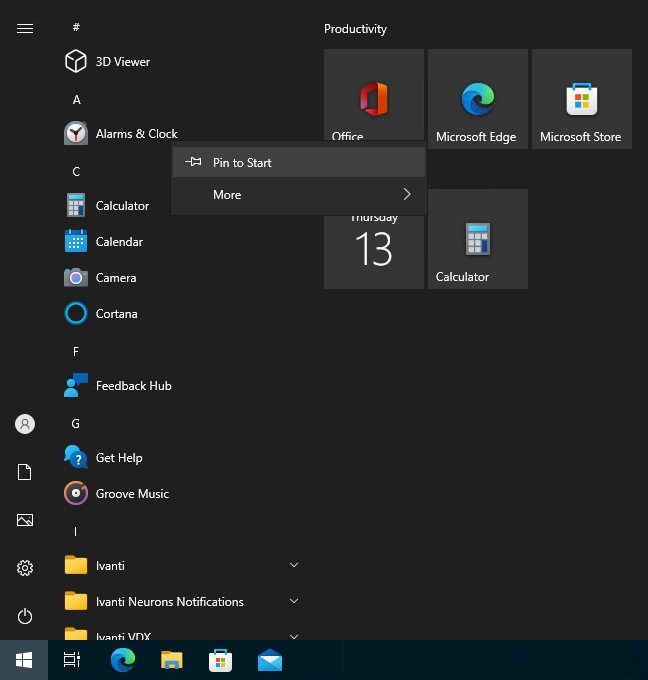648x680 pixels.
Task: Open the Microsoft Store tile
Action: coord(582,99)
